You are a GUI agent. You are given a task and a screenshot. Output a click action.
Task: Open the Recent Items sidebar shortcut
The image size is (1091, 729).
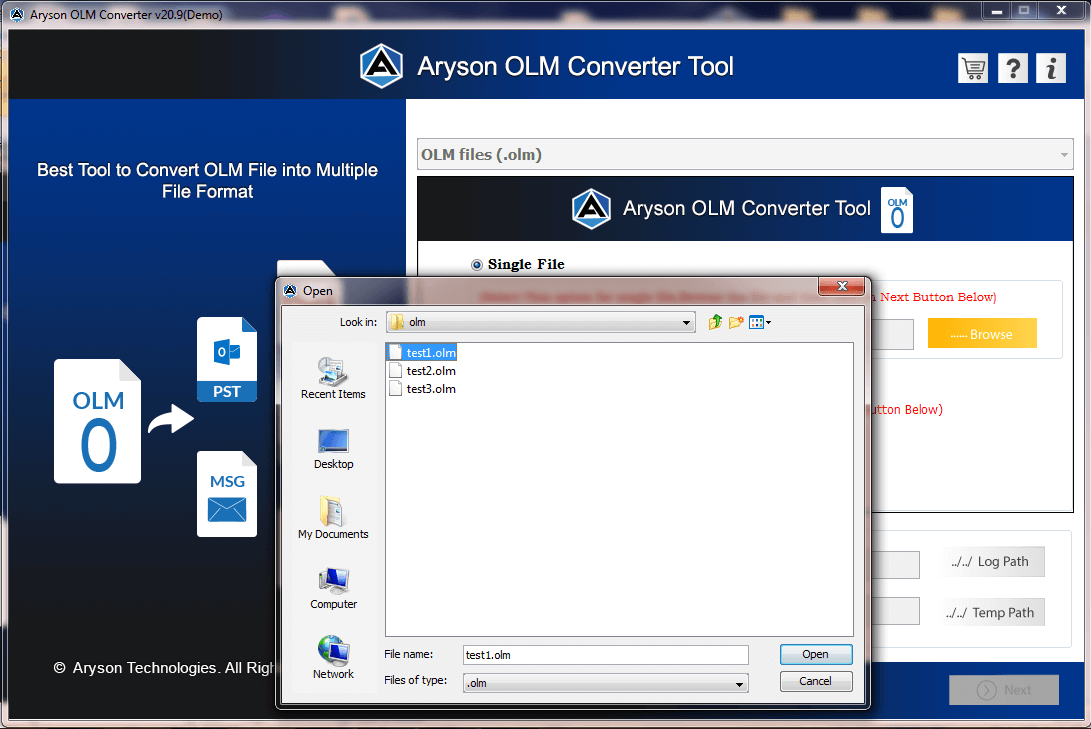tap(333, 376)
